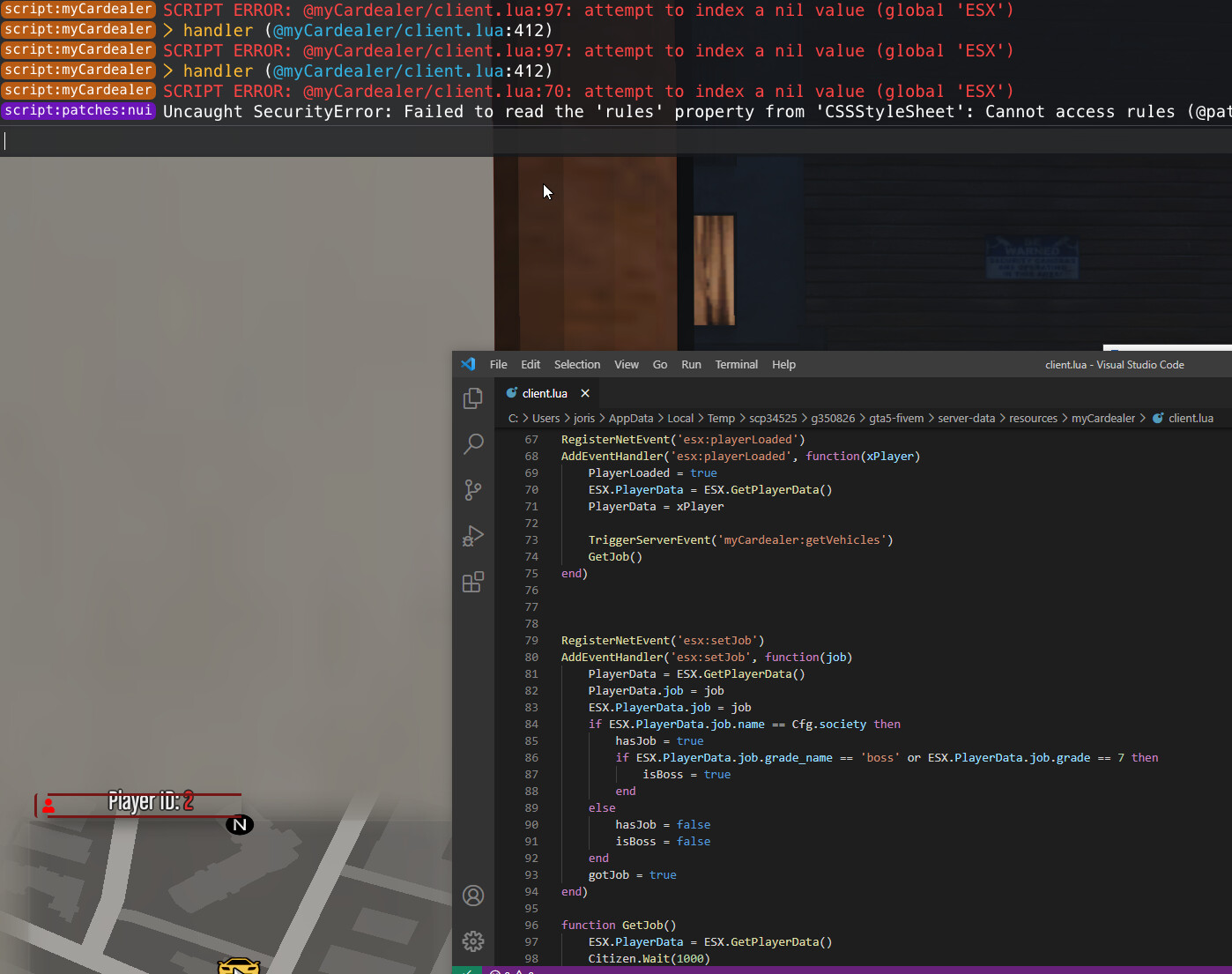The height and width of the screenshot is (974, 1232).
Task: Expand the Temp breadcrumb
Action: tap(721, 418)
